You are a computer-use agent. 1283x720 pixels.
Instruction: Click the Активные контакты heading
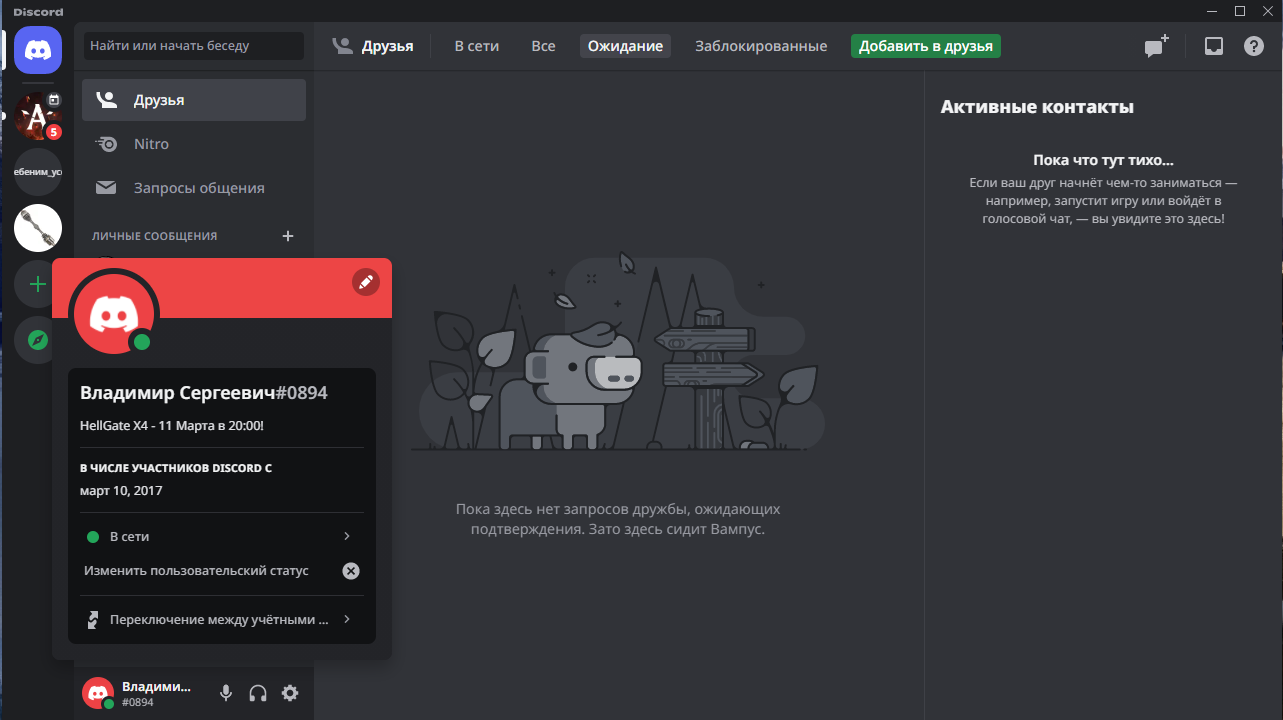coord(1037,107)
